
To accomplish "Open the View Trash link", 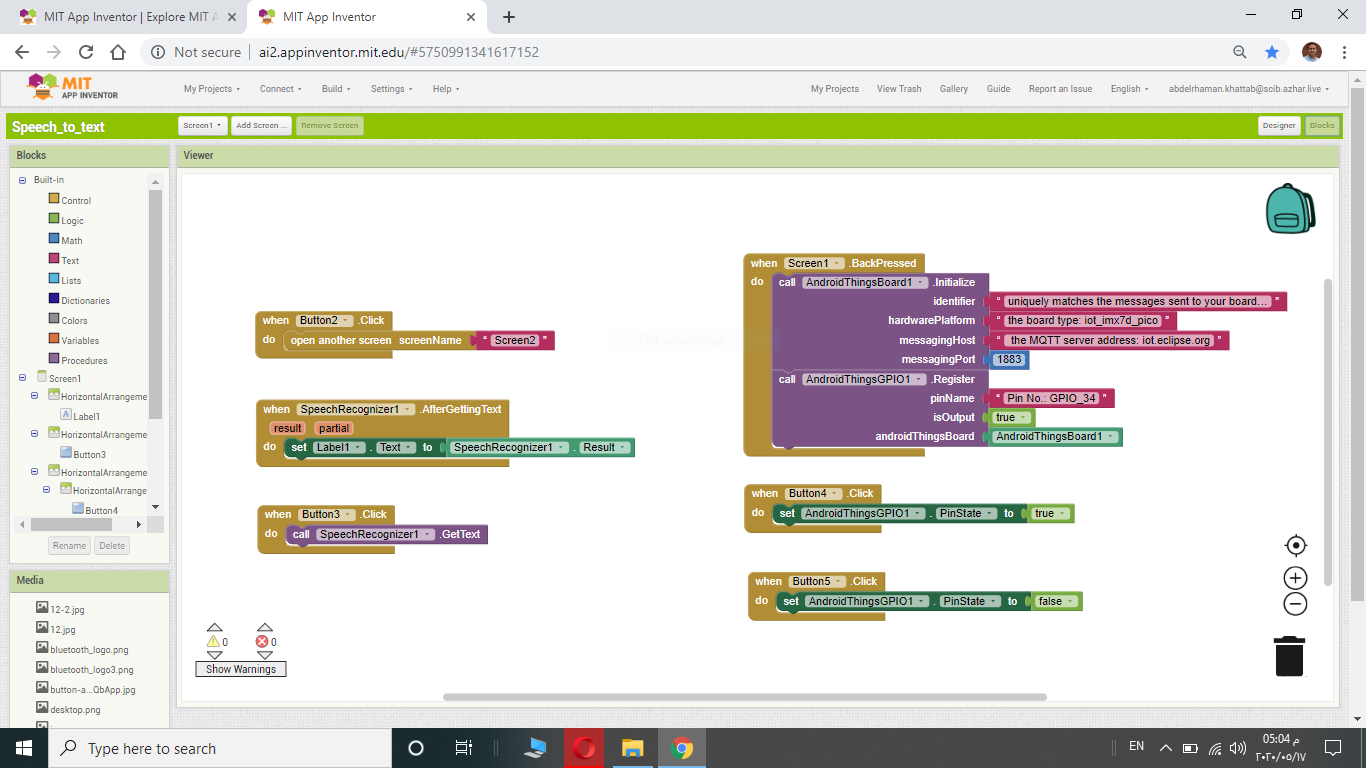I will [x=899, y=89].
